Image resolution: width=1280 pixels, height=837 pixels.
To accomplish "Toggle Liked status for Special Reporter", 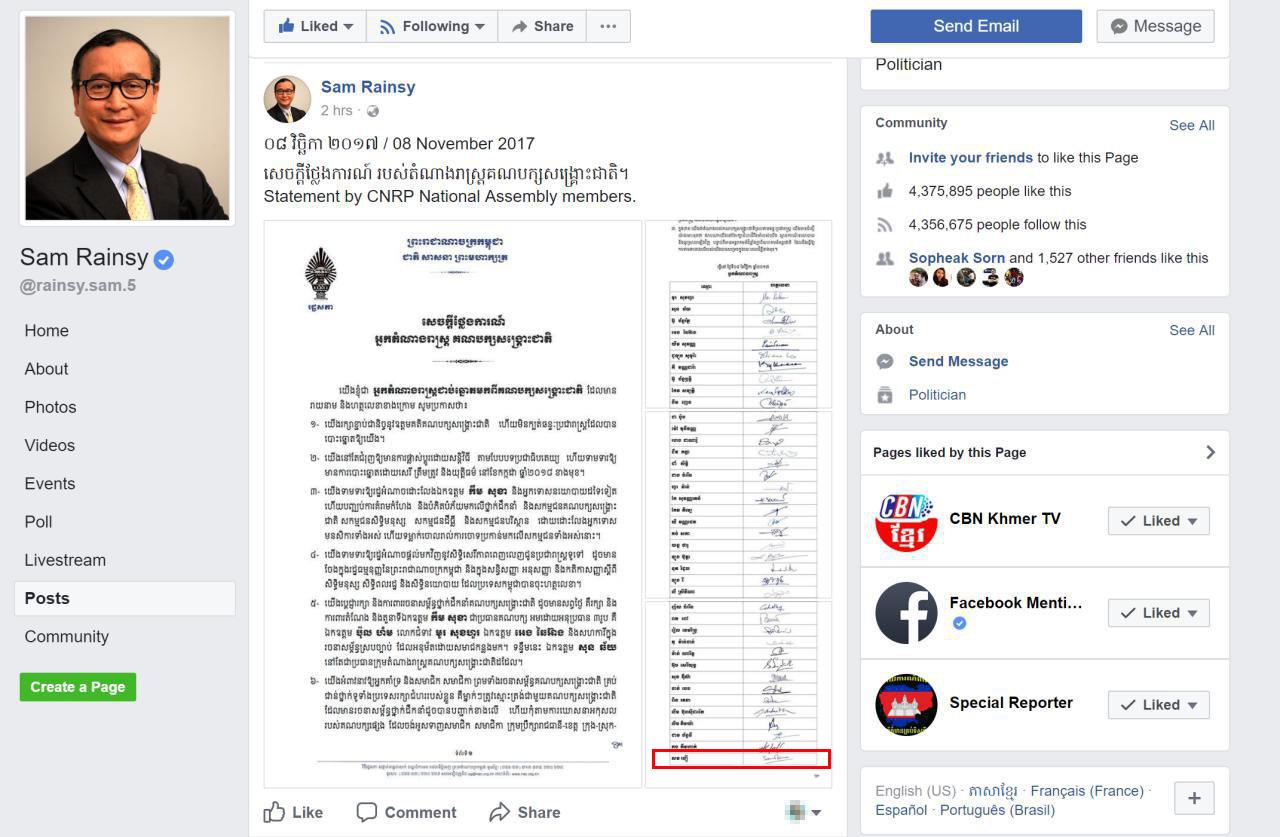I will pyautogui.click(x=1159, y=705).
